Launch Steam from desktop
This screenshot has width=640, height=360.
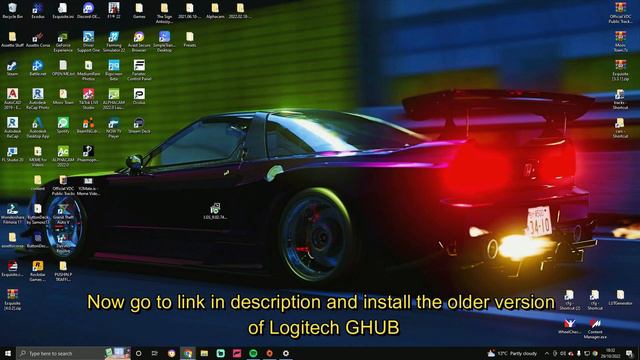tap(12, 69)
